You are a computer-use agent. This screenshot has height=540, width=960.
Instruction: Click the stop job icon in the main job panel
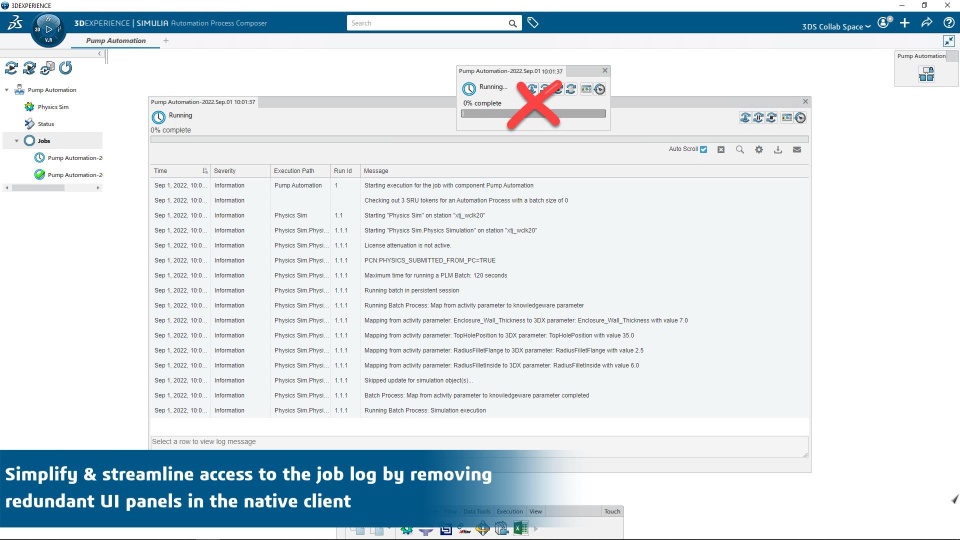pos(771,118)
